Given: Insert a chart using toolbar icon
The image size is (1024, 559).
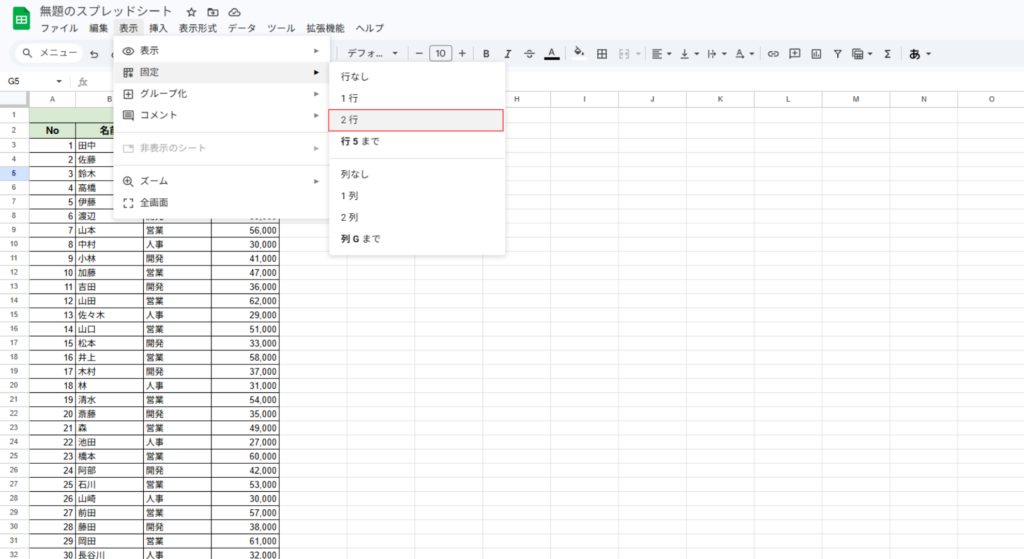Looking at the screenshot, I should click(816, 54).
